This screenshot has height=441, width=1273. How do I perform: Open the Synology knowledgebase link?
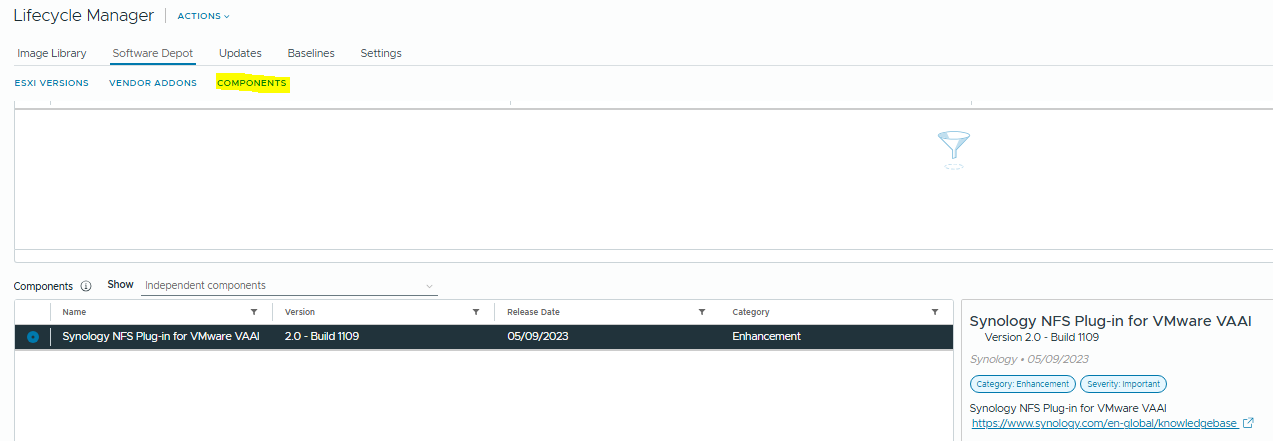click(1104, 423)
